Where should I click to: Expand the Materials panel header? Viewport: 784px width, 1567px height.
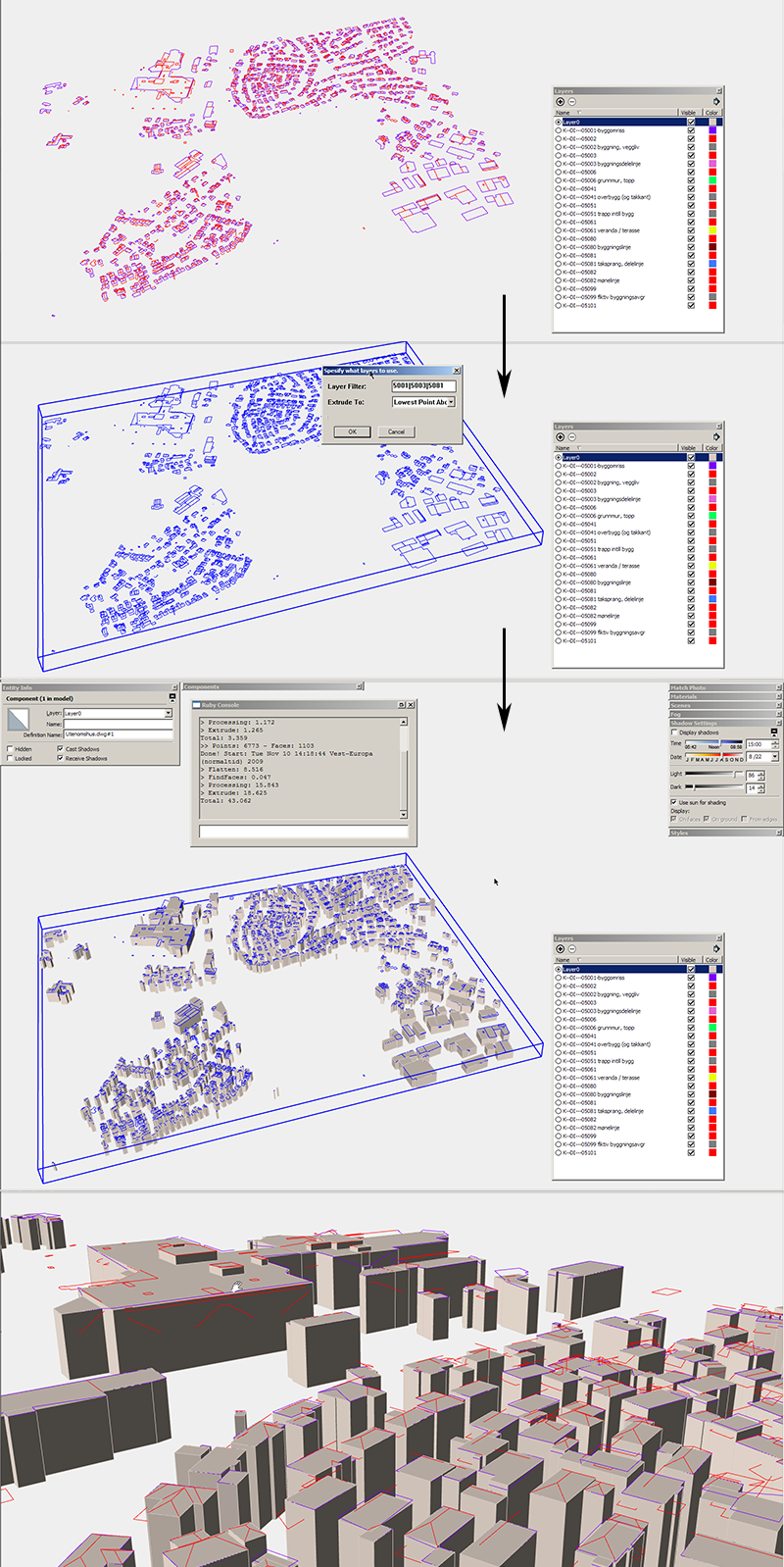(724, 697)
